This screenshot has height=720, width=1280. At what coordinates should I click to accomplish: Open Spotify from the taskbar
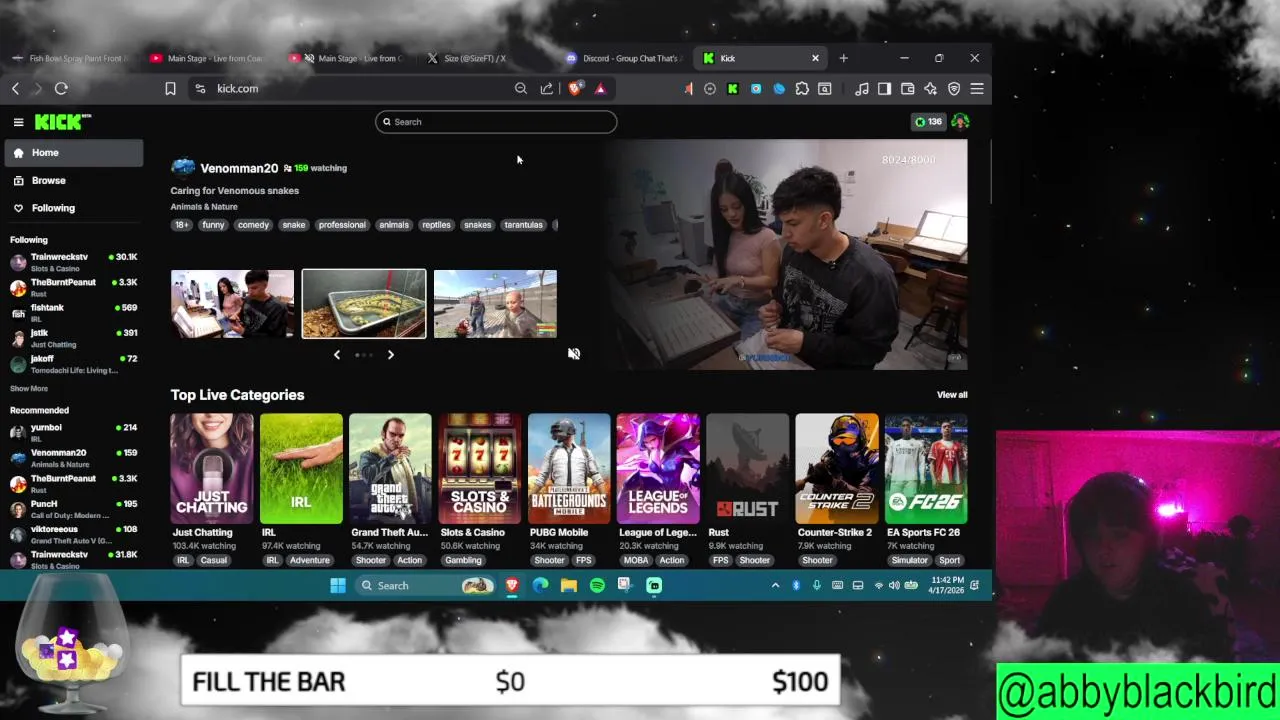point(597,586)
